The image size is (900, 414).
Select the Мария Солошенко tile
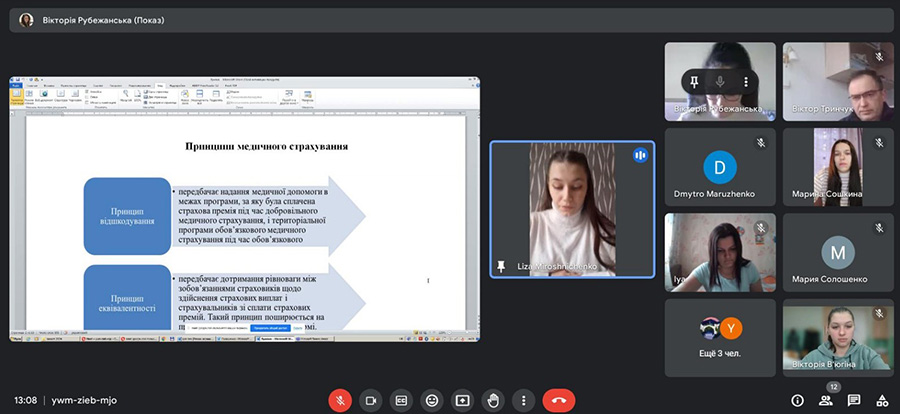click(x=838, y=253)
